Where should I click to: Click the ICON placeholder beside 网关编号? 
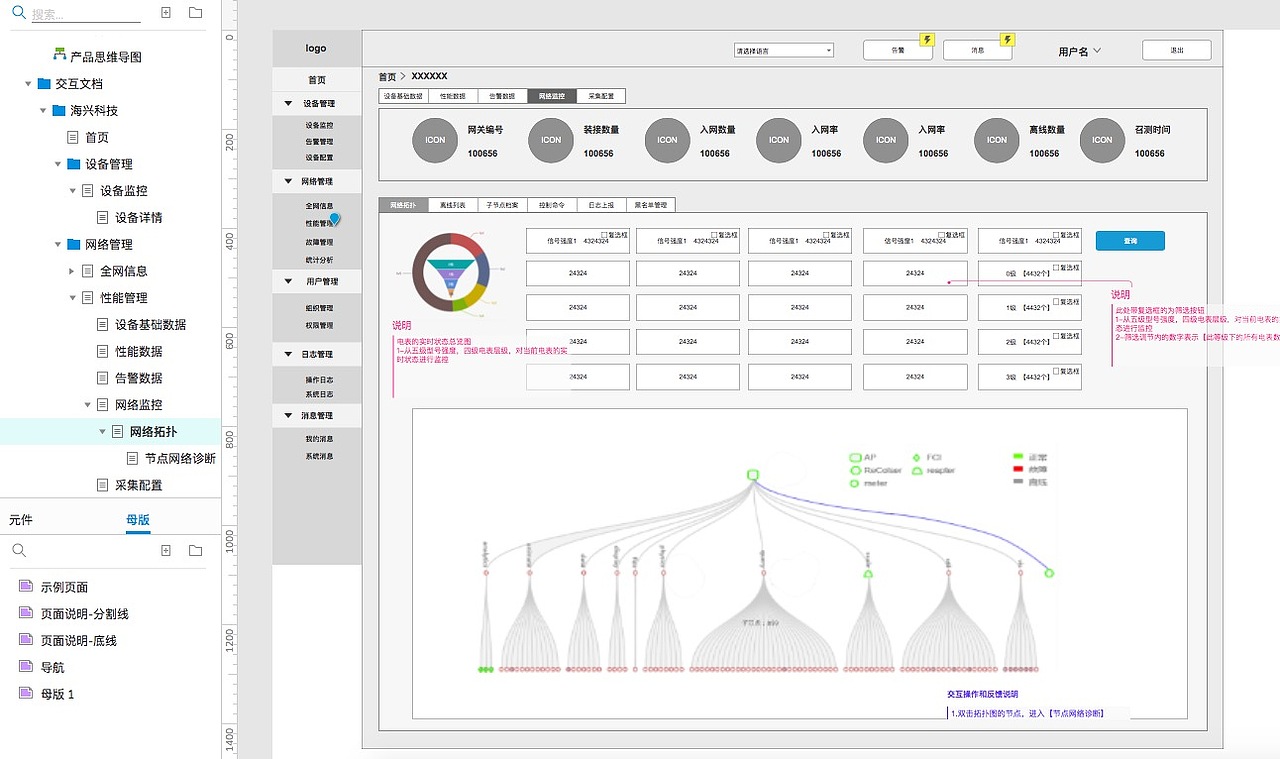pyautogui.click(x=435, y=140)
